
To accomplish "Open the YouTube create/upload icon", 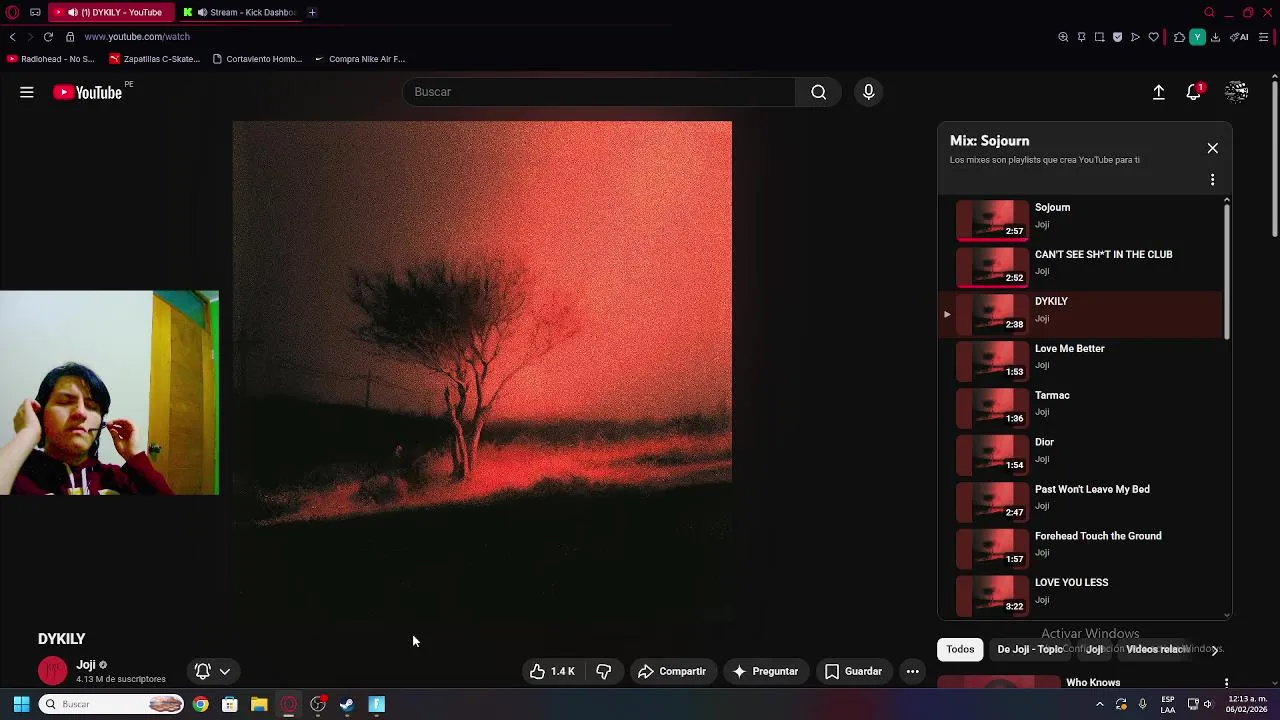I will (1158, 92).
